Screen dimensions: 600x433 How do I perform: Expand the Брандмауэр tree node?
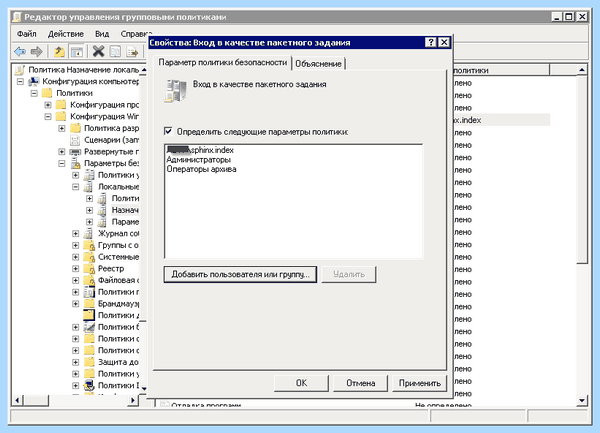[75, 304]
